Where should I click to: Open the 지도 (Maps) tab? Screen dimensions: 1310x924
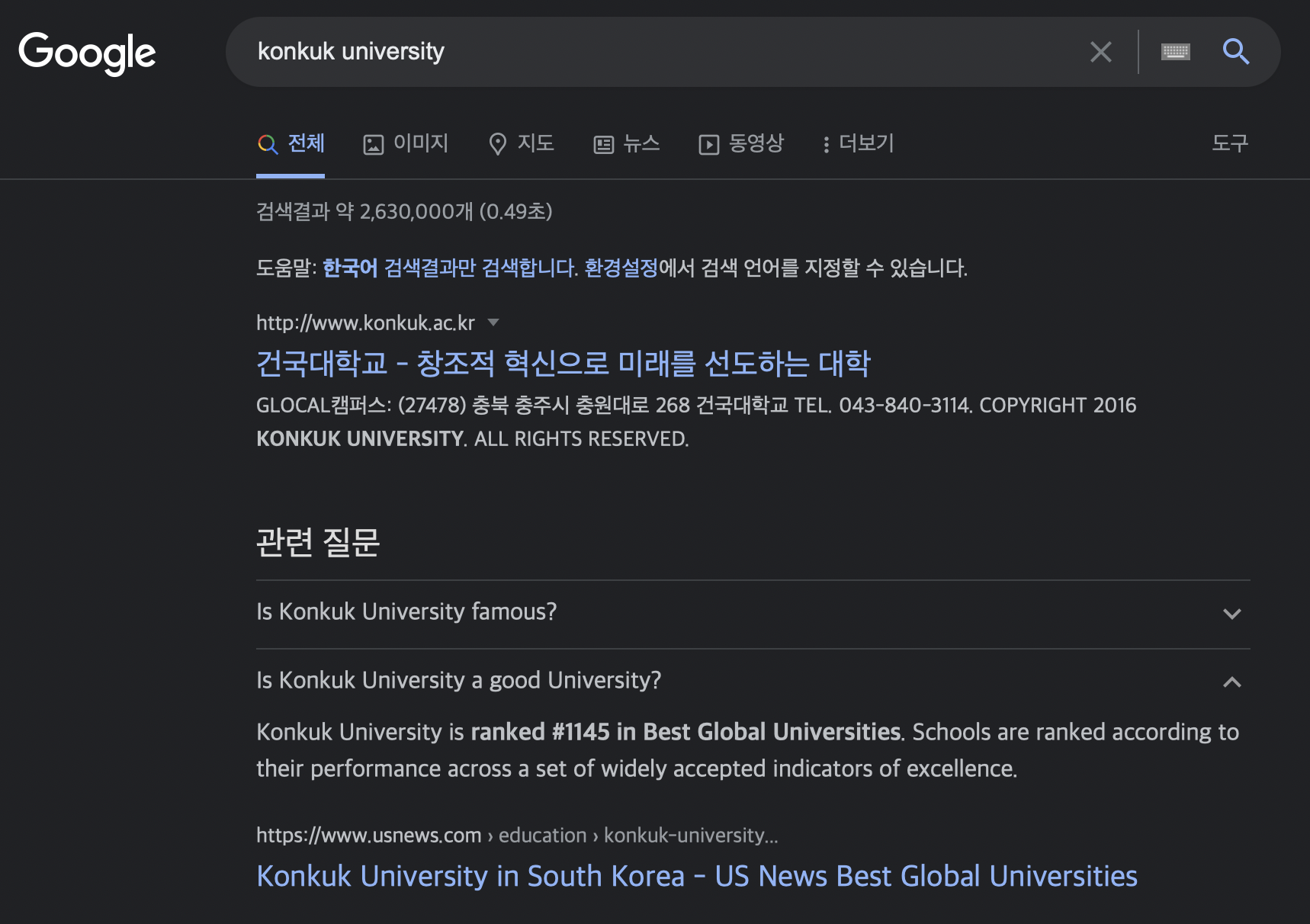point(522,143)
